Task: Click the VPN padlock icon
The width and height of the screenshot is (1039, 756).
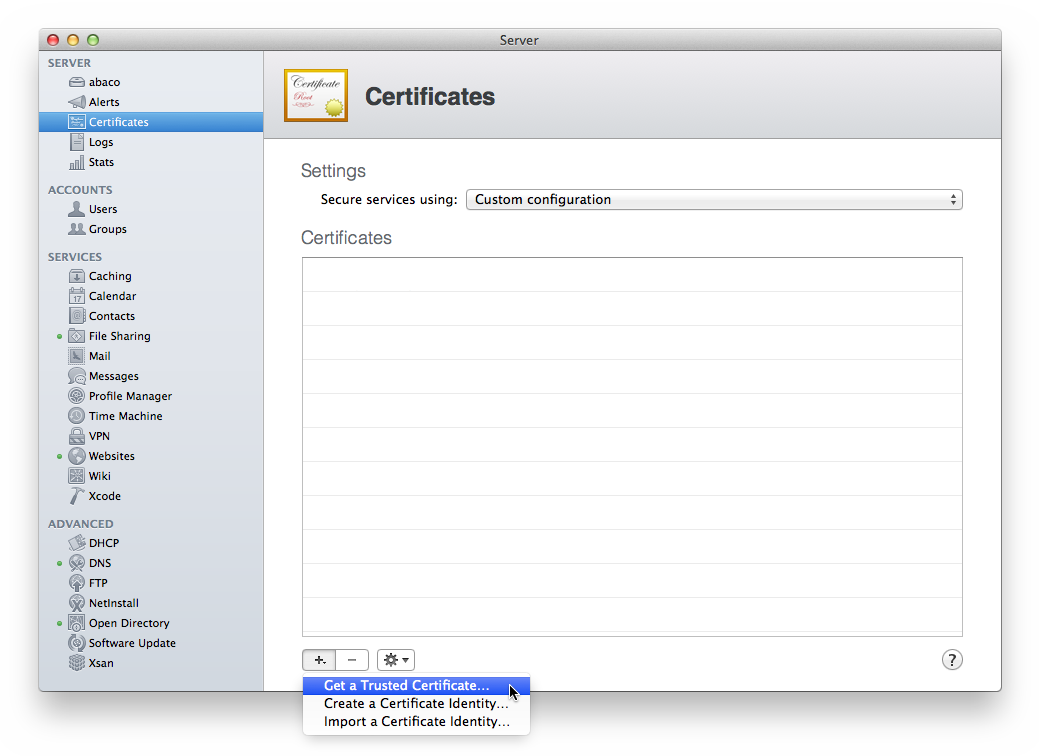Action: [77, 436]
